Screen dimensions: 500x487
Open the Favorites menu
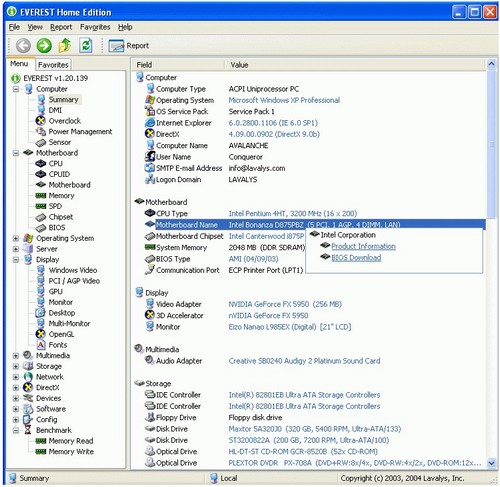[95, 27]
